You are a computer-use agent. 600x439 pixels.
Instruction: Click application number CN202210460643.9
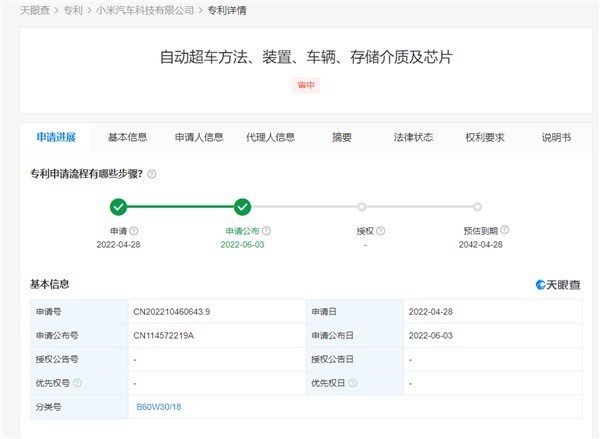pyautogui.click(x=171, y=312)
